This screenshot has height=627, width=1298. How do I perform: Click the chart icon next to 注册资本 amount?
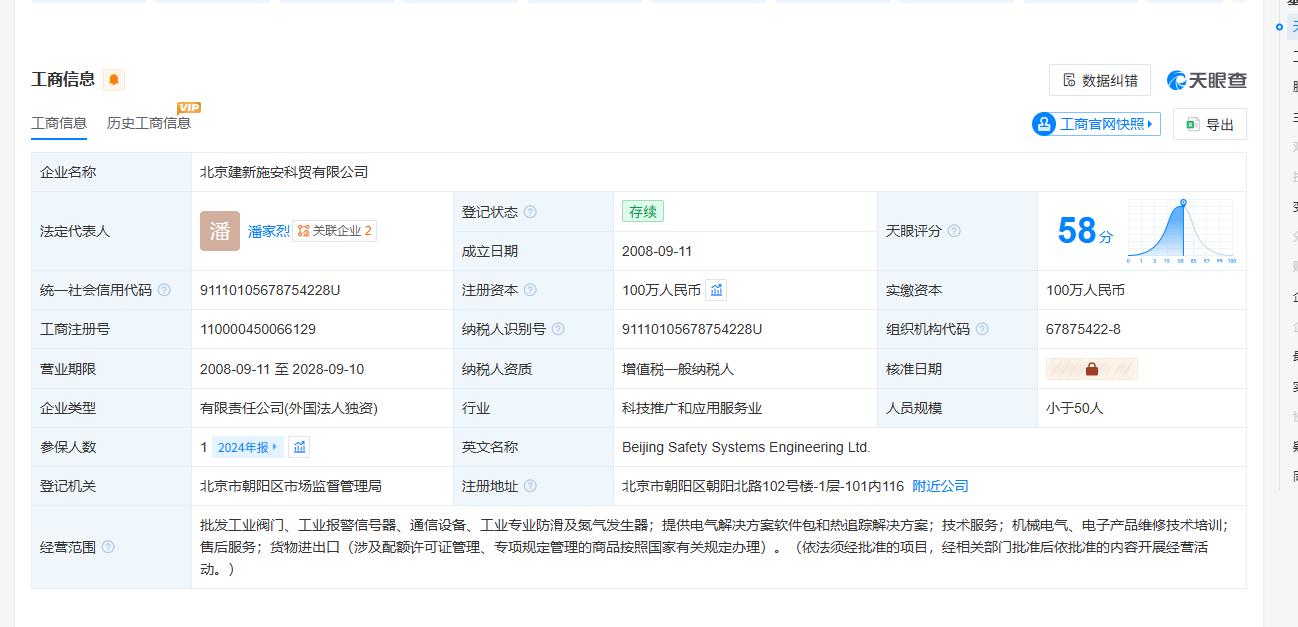coord(716,290)
